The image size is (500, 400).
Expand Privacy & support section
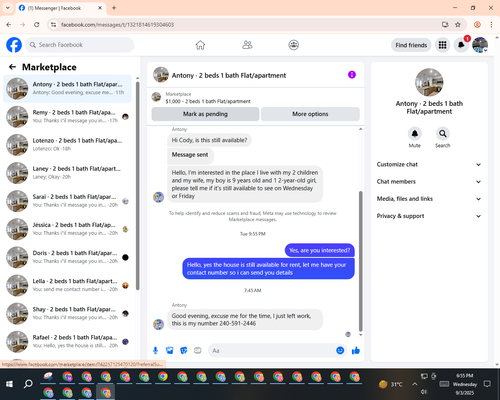click(429, 216)
